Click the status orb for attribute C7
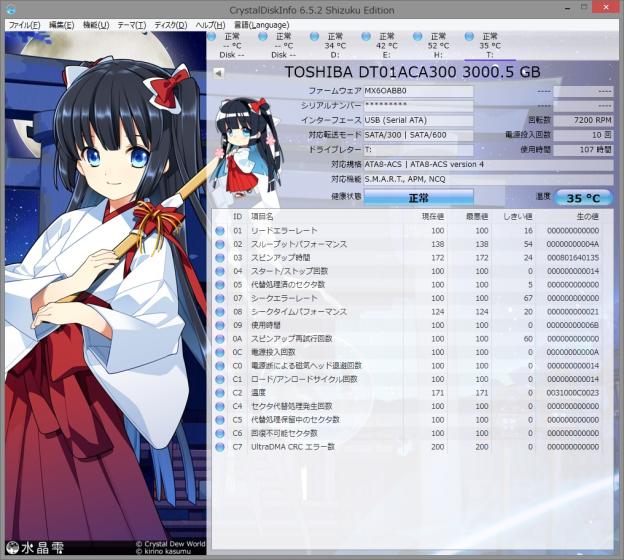 (220, 447)
